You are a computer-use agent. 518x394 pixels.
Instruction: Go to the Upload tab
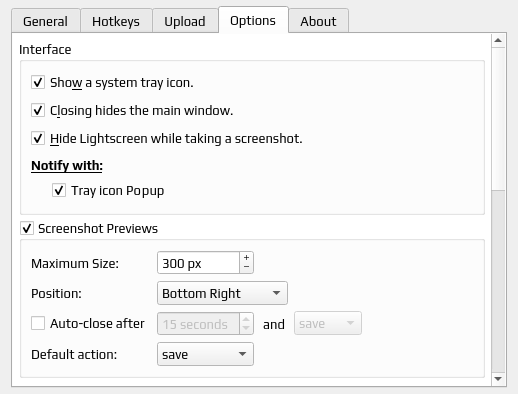(185, 21)
